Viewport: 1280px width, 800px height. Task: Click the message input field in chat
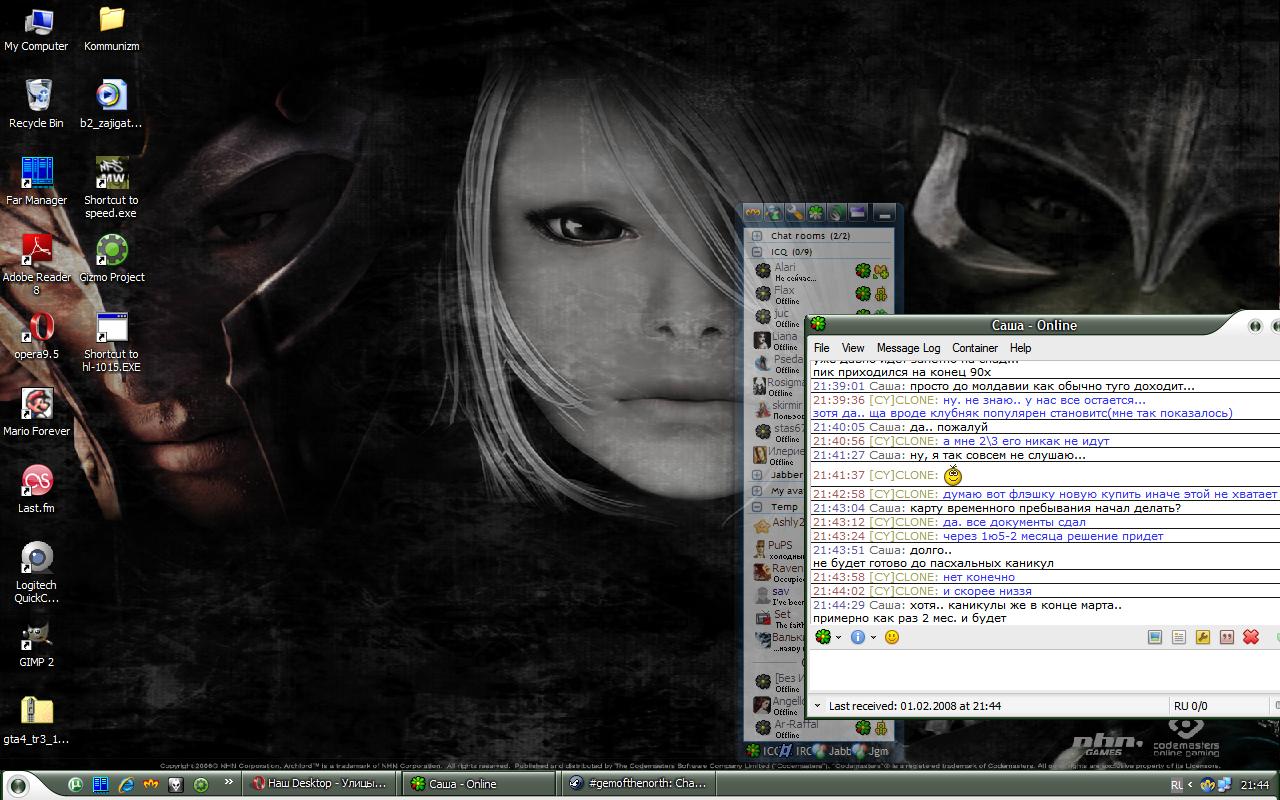pos(1043,669)
